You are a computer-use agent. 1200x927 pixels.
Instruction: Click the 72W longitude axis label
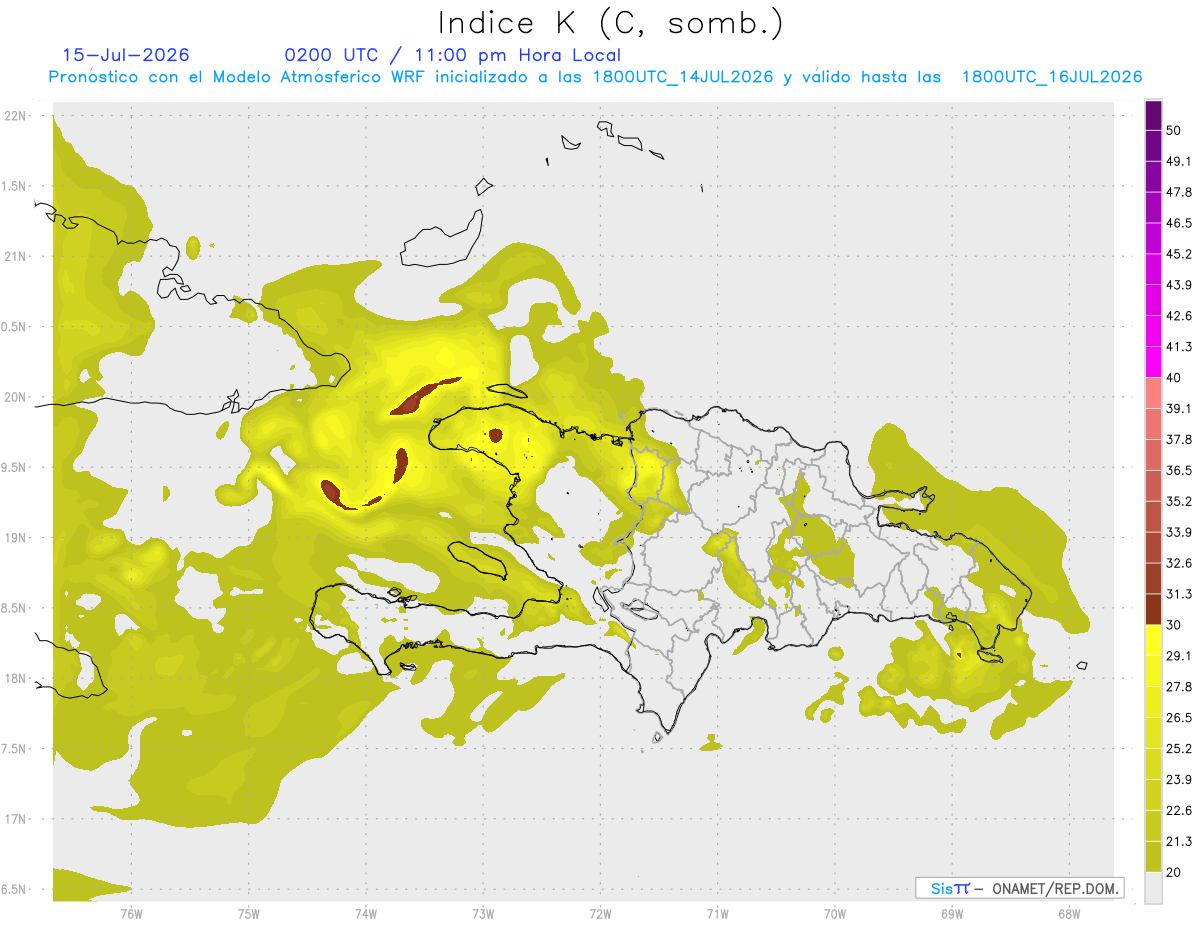coord(600,913)
